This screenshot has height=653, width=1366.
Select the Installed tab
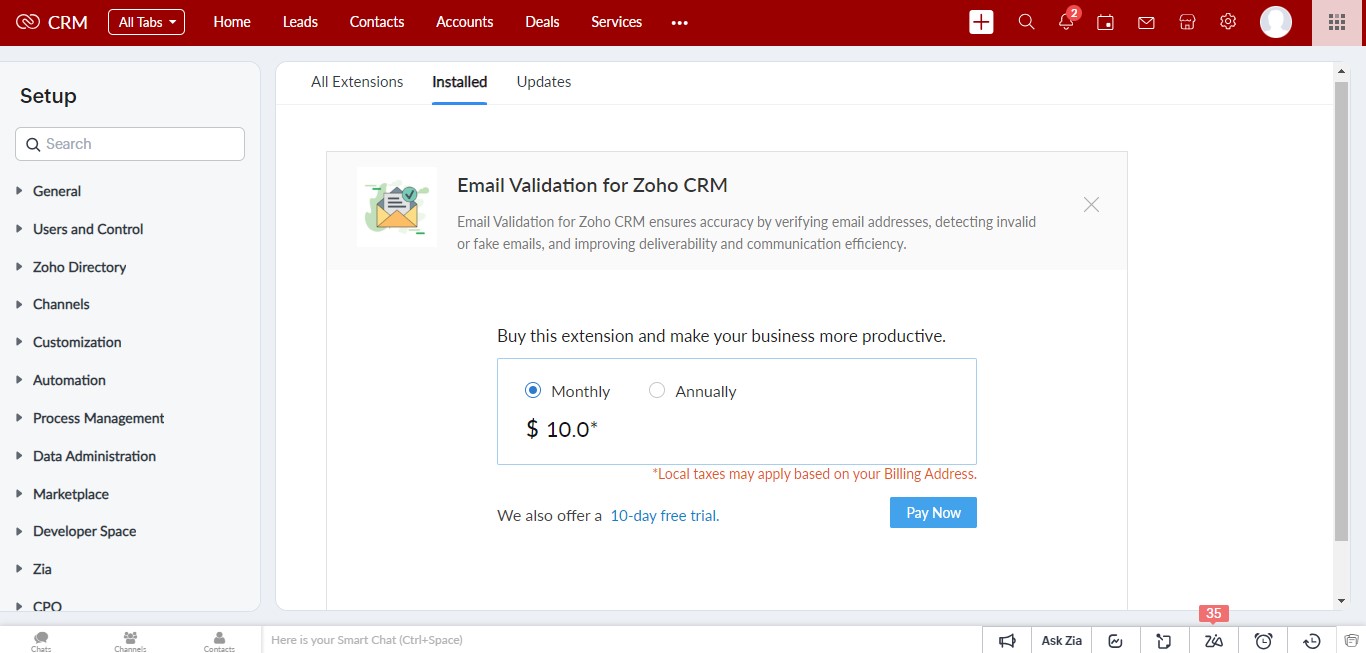460,82
